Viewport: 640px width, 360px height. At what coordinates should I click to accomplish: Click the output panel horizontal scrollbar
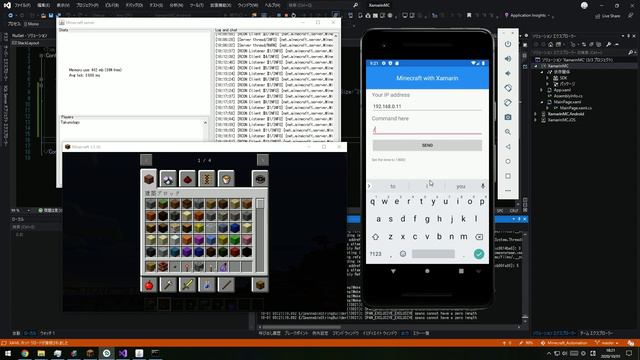[301, 327]
